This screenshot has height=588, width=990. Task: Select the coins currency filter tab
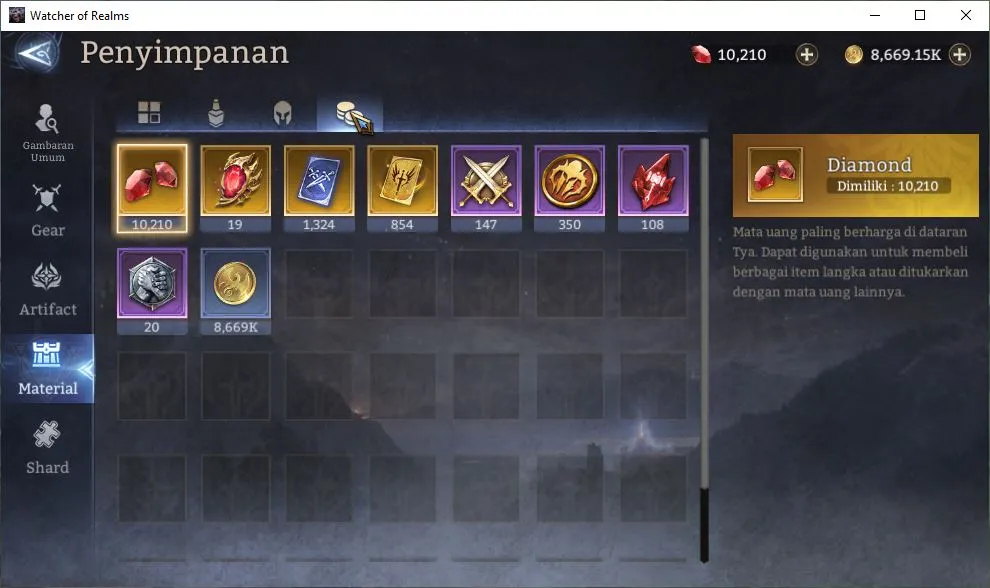pyautogui.click(x=349, y=113)
